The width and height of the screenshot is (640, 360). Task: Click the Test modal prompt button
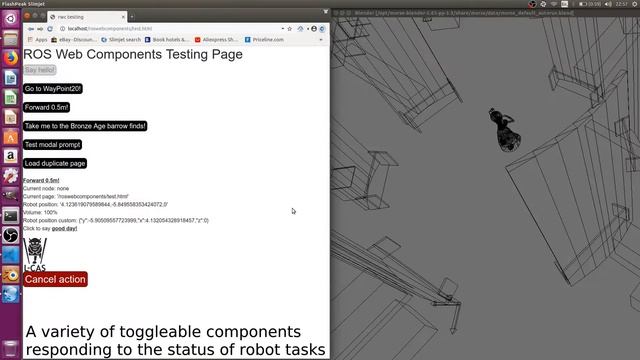[x=52, y=145]
